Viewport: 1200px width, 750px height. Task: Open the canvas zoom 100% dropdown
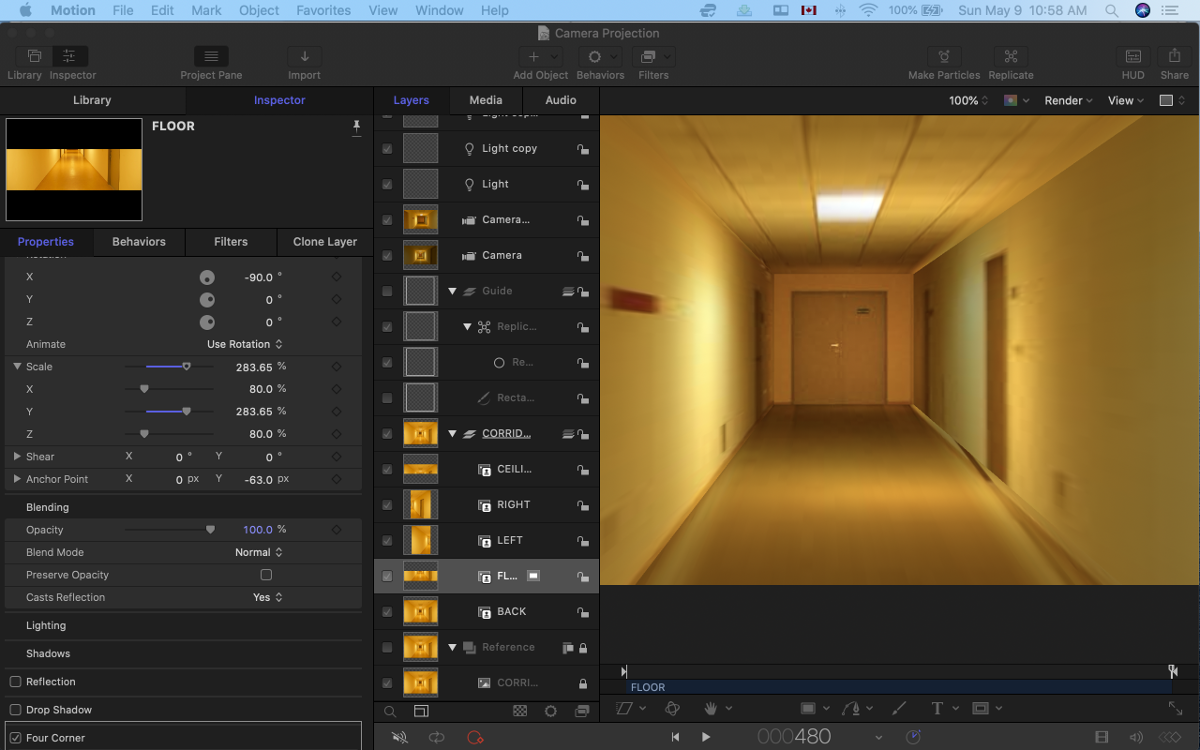coord(969,101)
